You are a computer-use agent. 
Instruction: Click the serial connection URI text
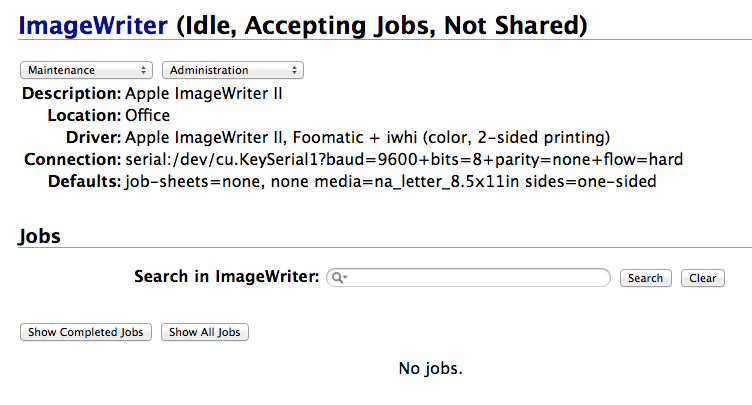pos(403,160)
